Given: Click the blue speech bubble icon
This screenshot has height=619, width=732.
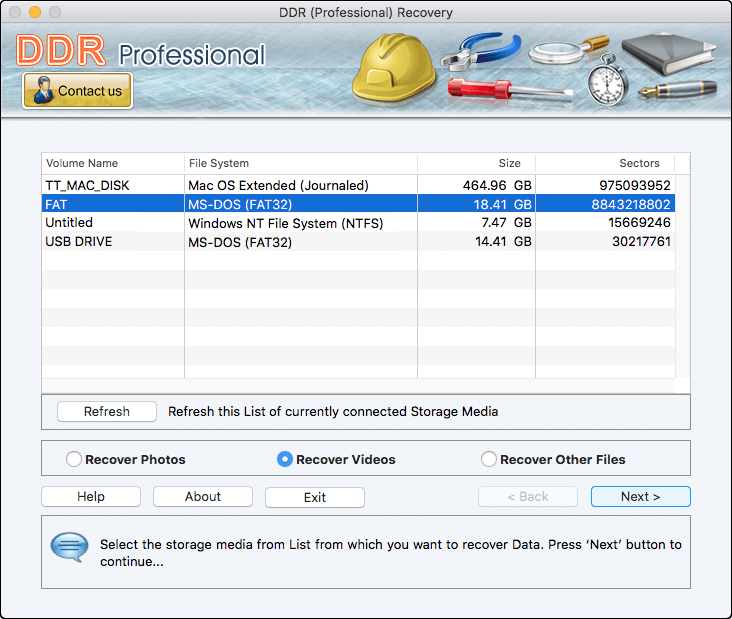Looking at the screenshot, I should tap(70, 547).
